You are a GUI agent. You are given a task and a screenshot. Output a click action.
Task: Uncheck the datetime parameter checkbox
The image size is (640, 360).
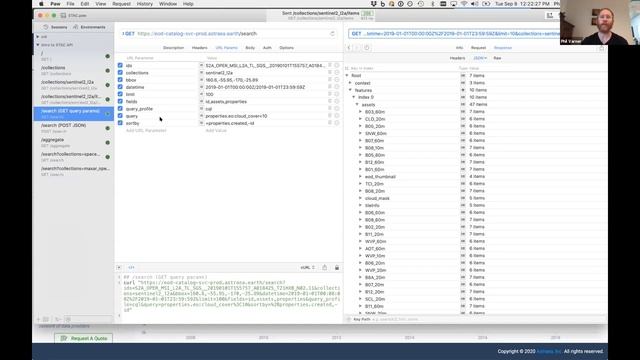pyautogui.click(x=120, y=87)
